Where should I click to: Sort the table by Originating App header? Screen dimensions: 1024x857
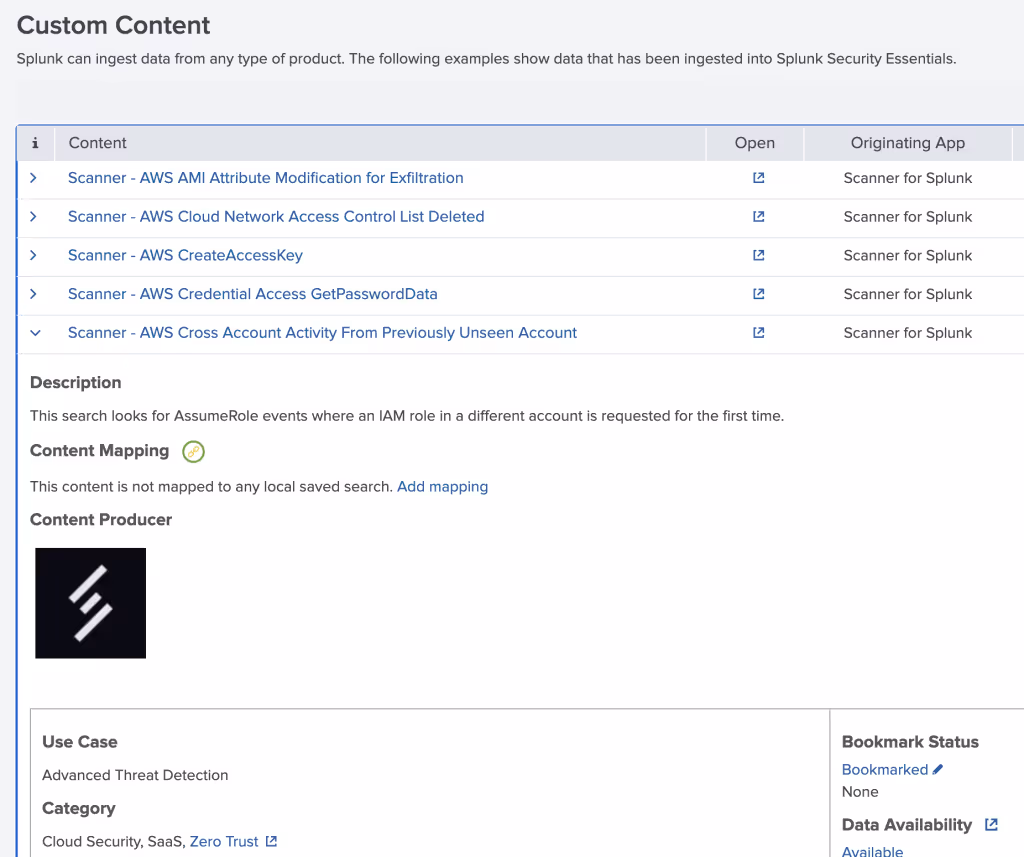tap(907, 143)
